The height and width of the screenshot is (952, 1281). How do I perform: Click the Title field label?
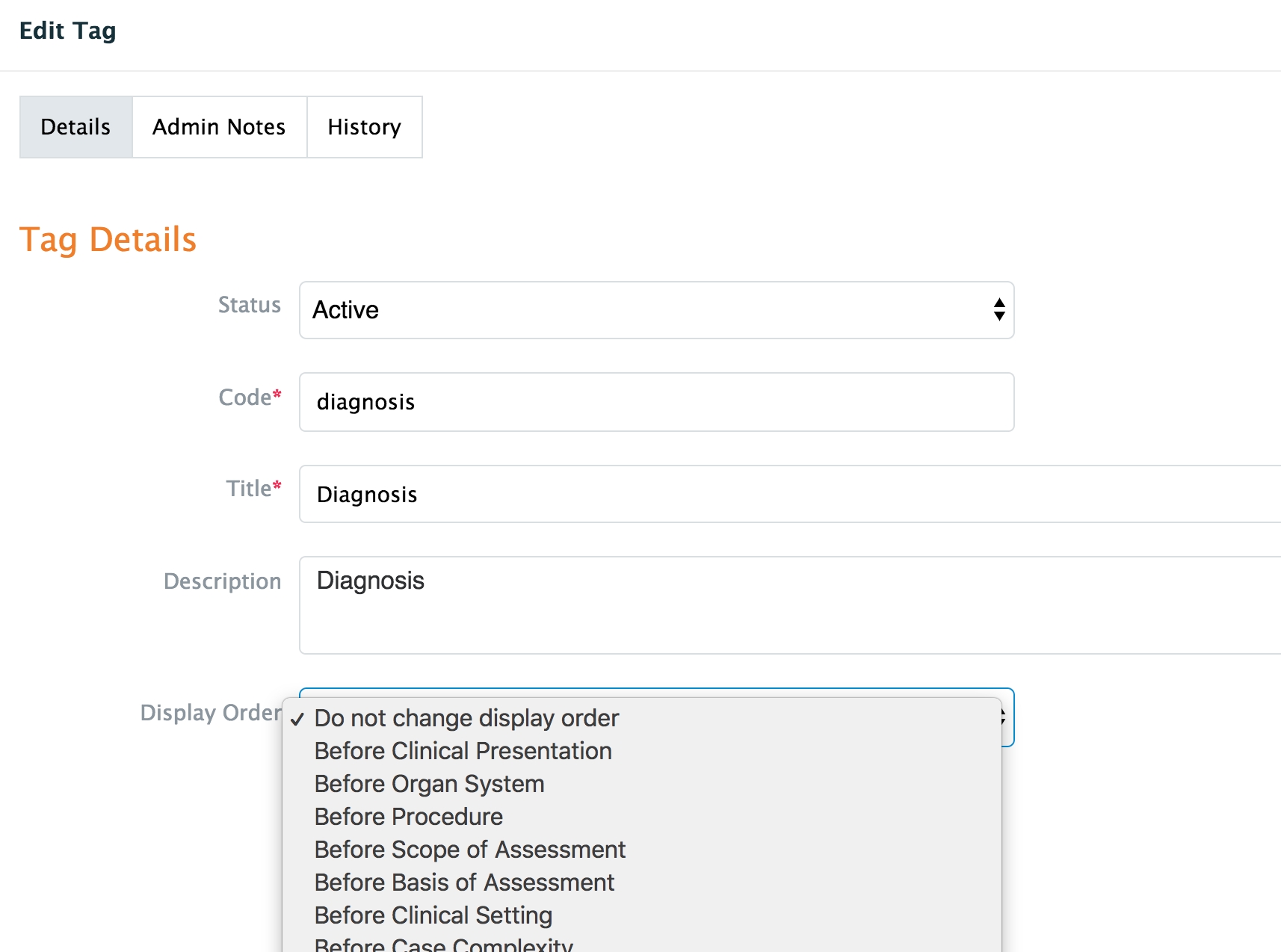point(249,489)
